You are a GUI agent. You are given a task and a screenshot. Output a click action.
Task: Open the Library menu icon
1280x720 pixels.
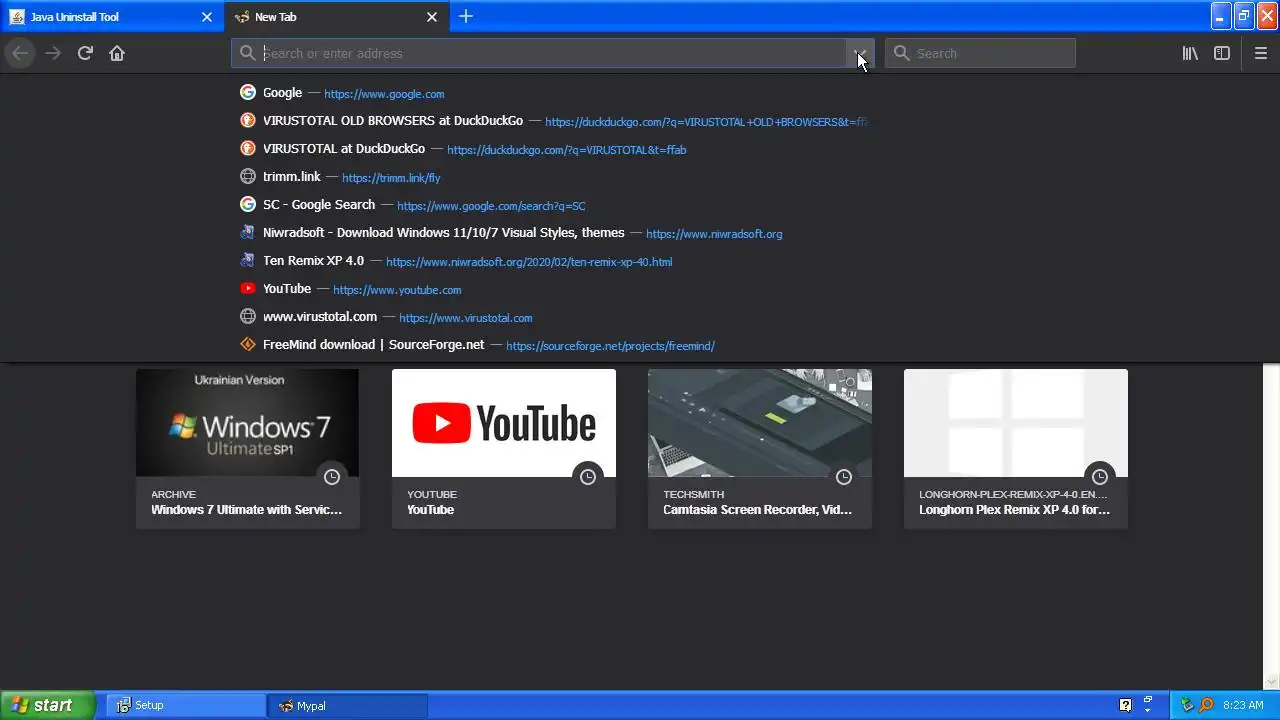coord(1190,53)
